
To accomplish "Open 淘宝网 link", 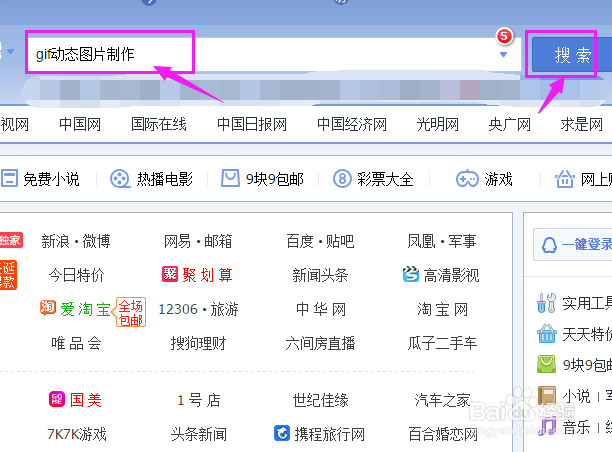I will click(443, 309).
